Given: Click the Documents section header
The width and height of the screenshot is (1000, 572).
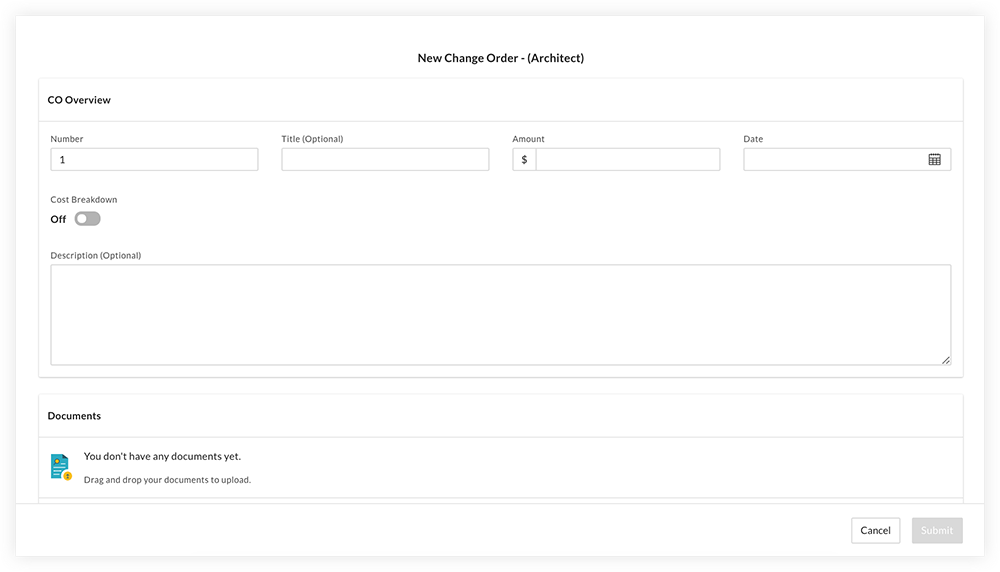Looking at the screenshot, I should click(74, 416).
